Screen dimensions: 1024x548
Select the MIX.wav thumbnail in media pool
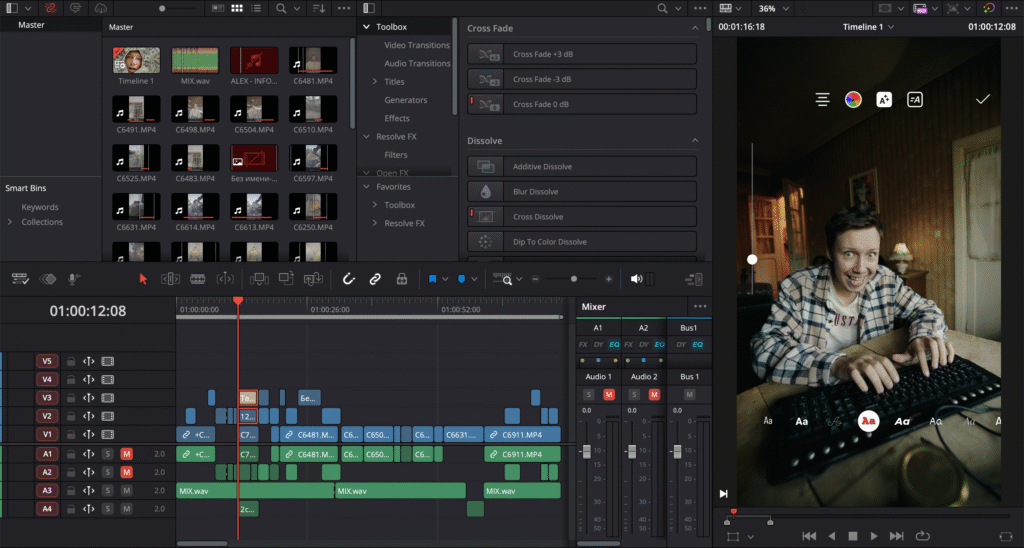pos(194,61)
